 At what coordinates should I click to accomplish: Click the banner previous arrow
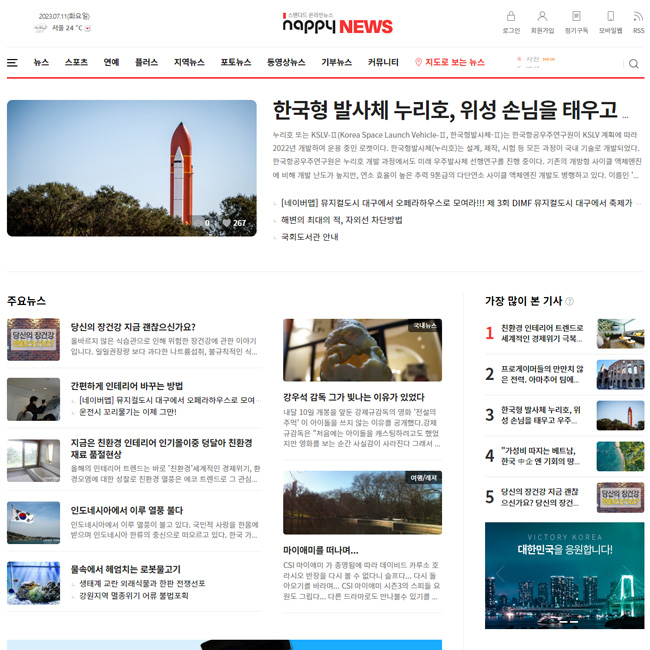point(500,574)
